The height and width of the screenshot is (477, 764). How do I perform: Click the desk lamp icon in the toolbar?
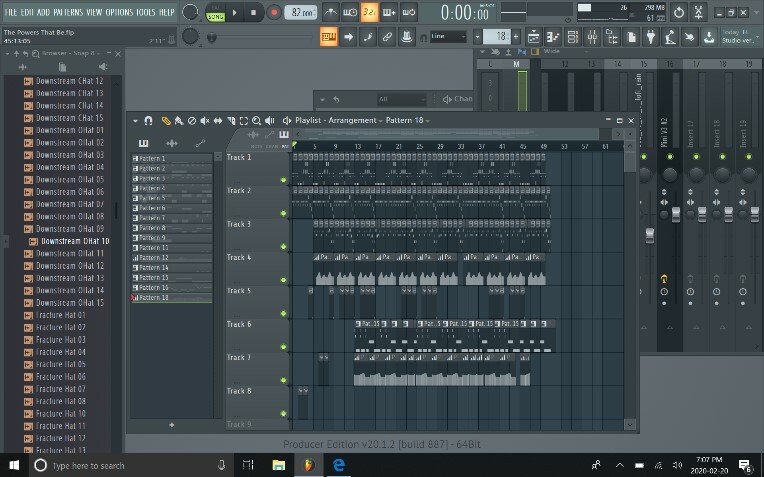(x=670, y=37)
